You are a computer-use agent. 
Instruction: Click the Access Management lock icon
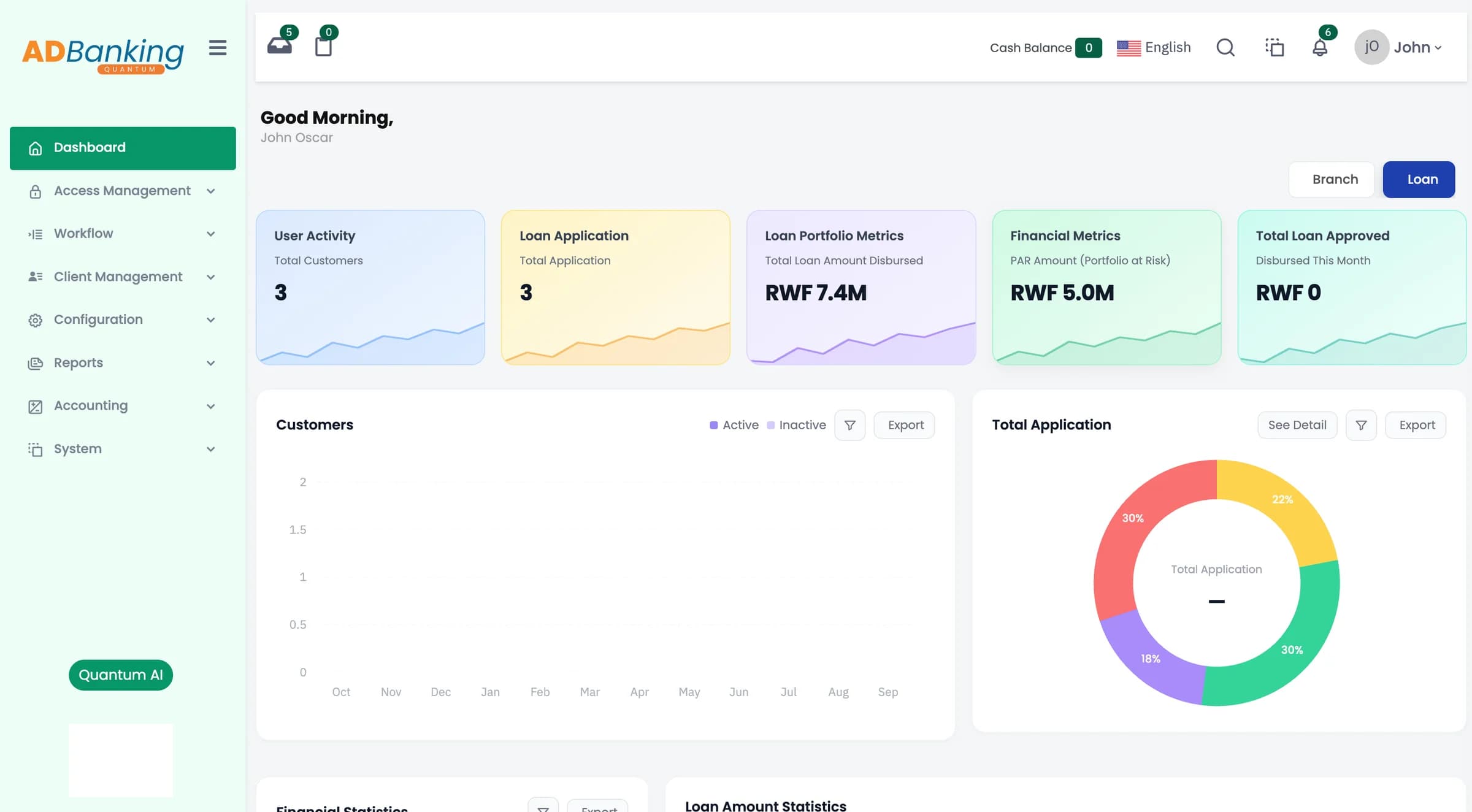36,191
